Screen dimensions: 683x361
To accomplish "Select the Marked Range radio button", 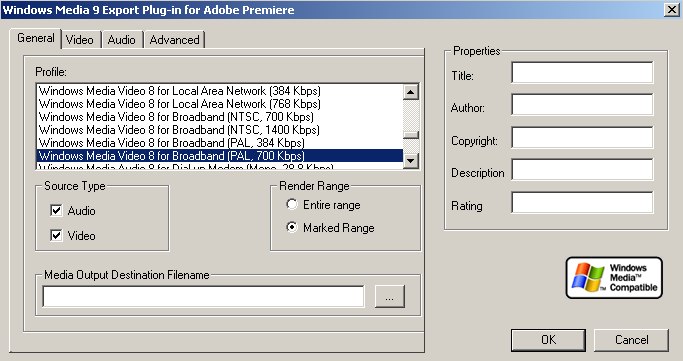I will point(291,227).
